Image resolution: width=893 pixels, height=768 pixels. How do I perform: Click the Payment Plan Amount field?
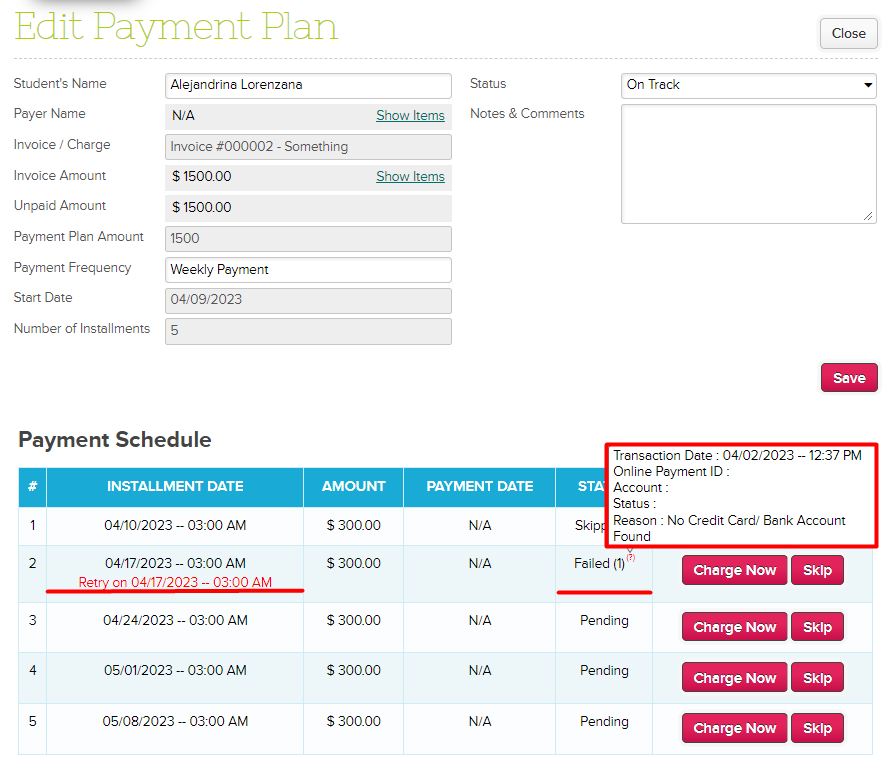[308, 239]
